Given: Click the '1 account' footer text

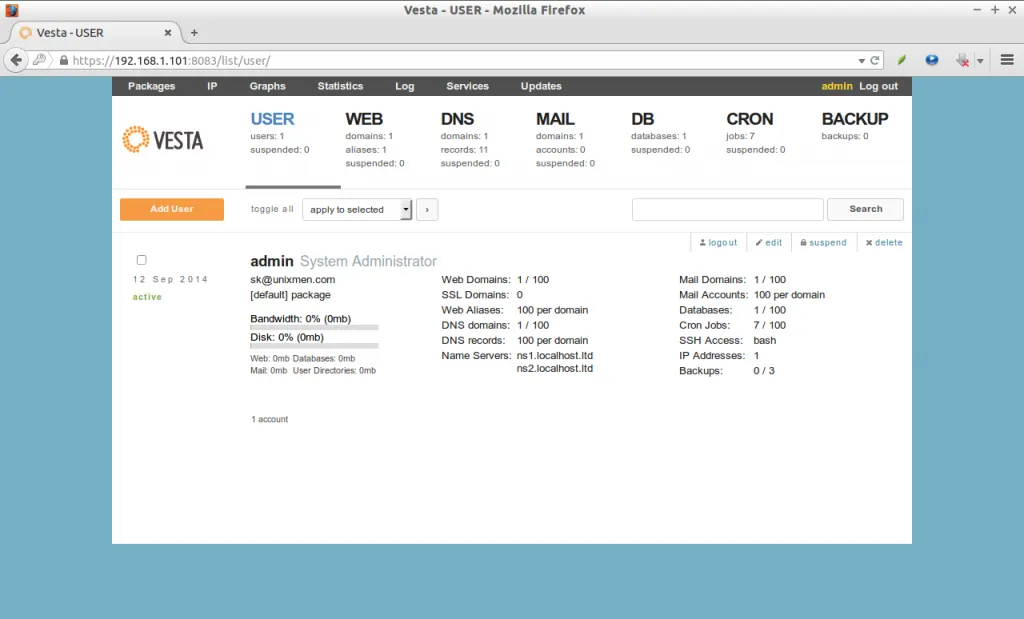Looking at the screenshot, I should pos(270,419).
